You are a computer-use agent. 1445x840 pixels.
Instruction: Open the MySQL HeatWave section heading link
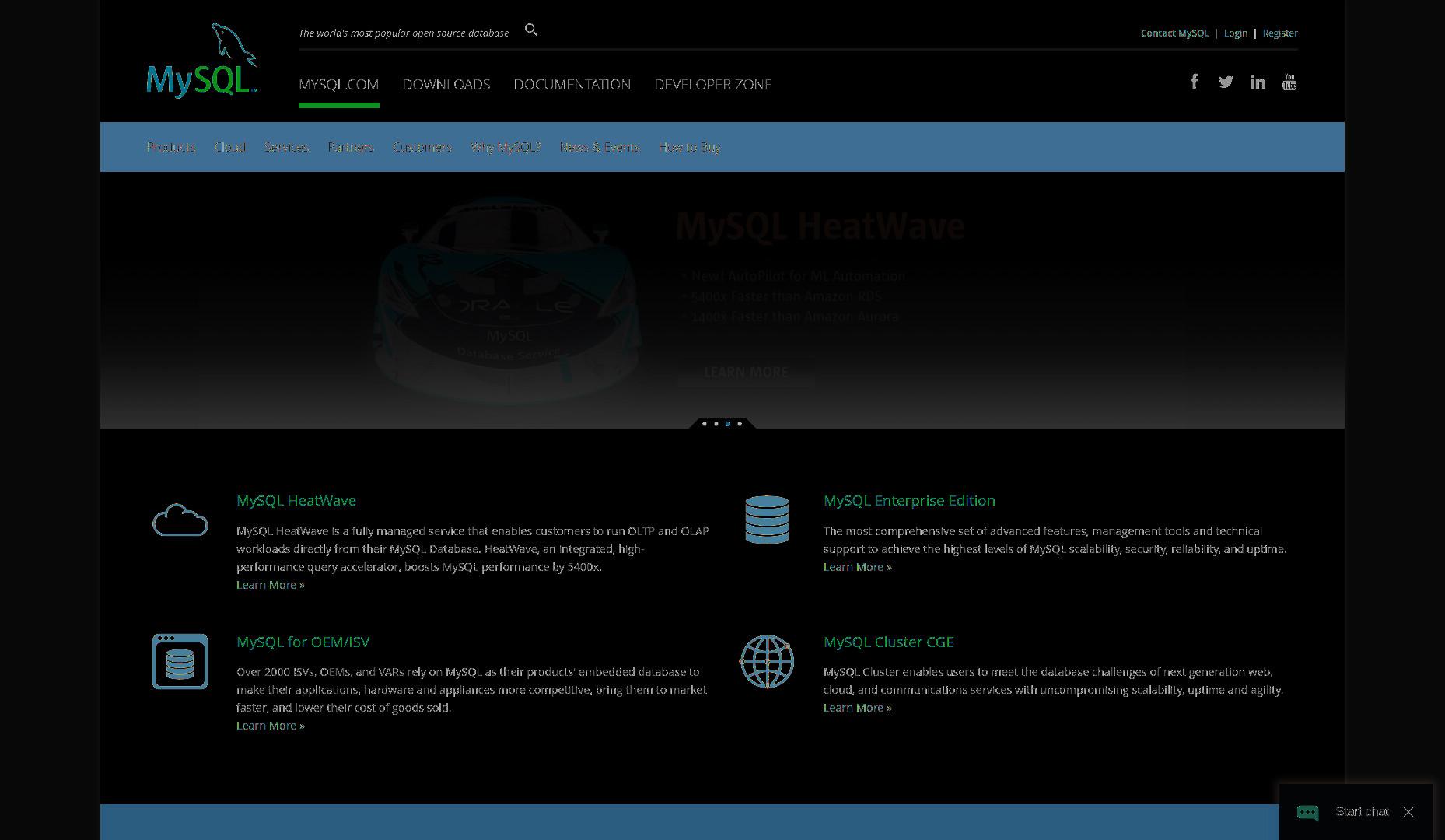tap(296, 500)
